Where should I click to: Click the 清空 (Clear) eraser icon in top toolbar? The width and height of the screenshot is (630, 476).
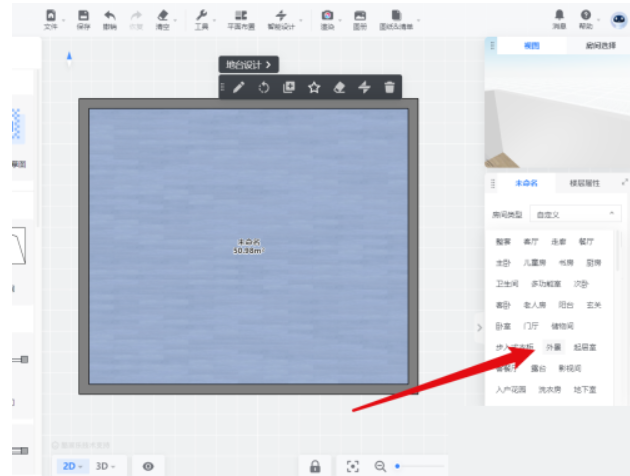[163, 15]
